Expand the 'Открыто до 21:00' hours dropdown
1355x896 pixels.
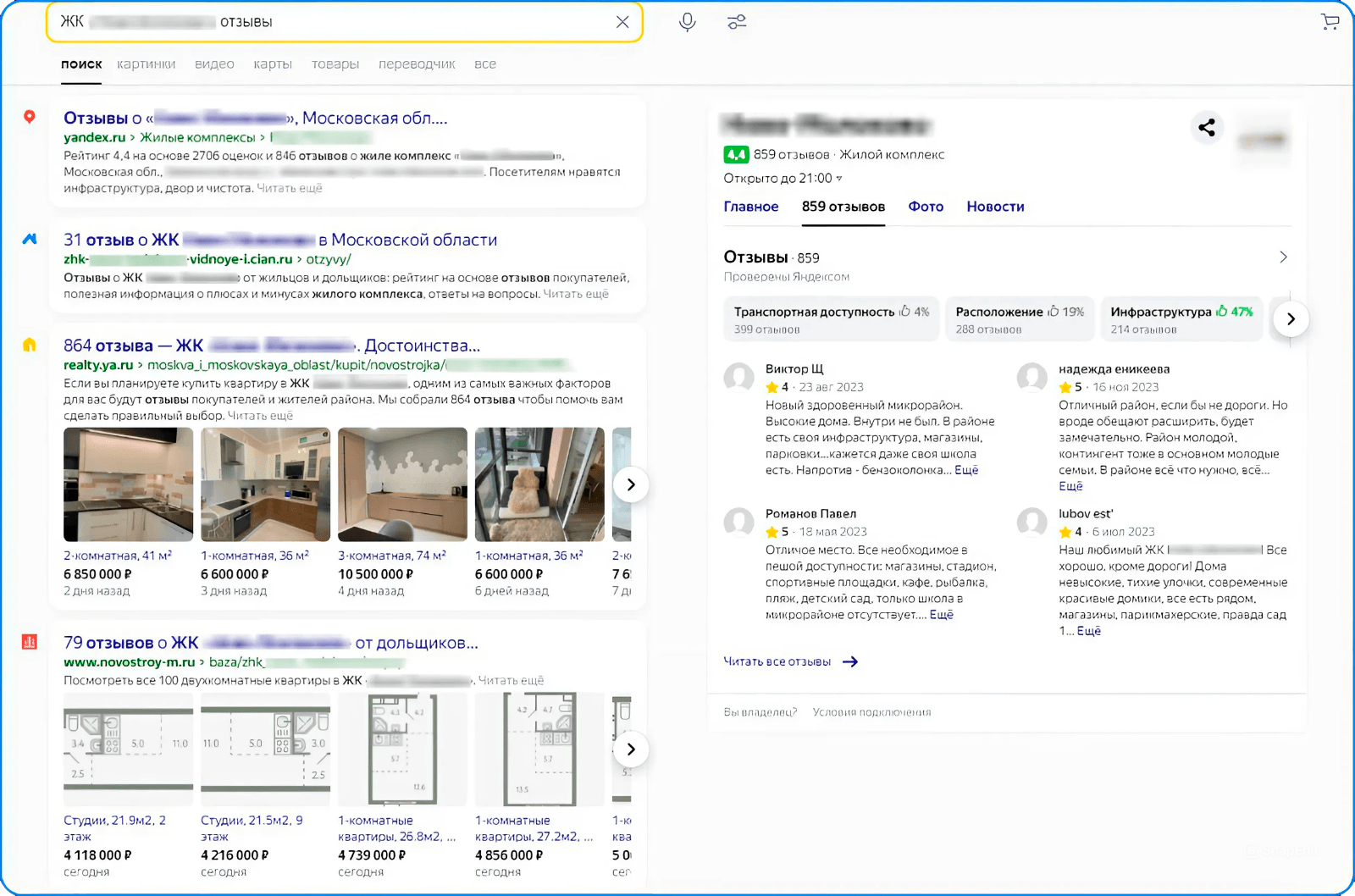838,179
